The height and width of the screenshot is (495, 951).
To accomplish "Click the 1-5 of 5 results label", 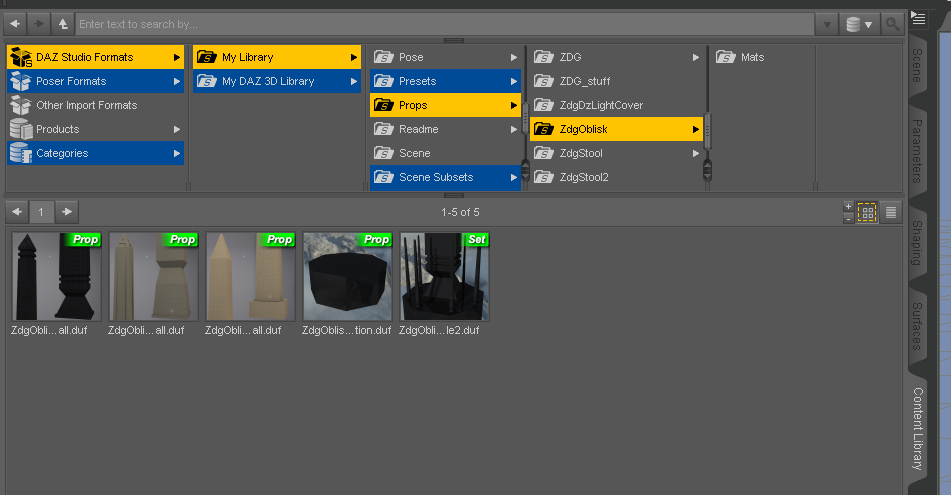I will pyautogui.click(x=460, y=212).
